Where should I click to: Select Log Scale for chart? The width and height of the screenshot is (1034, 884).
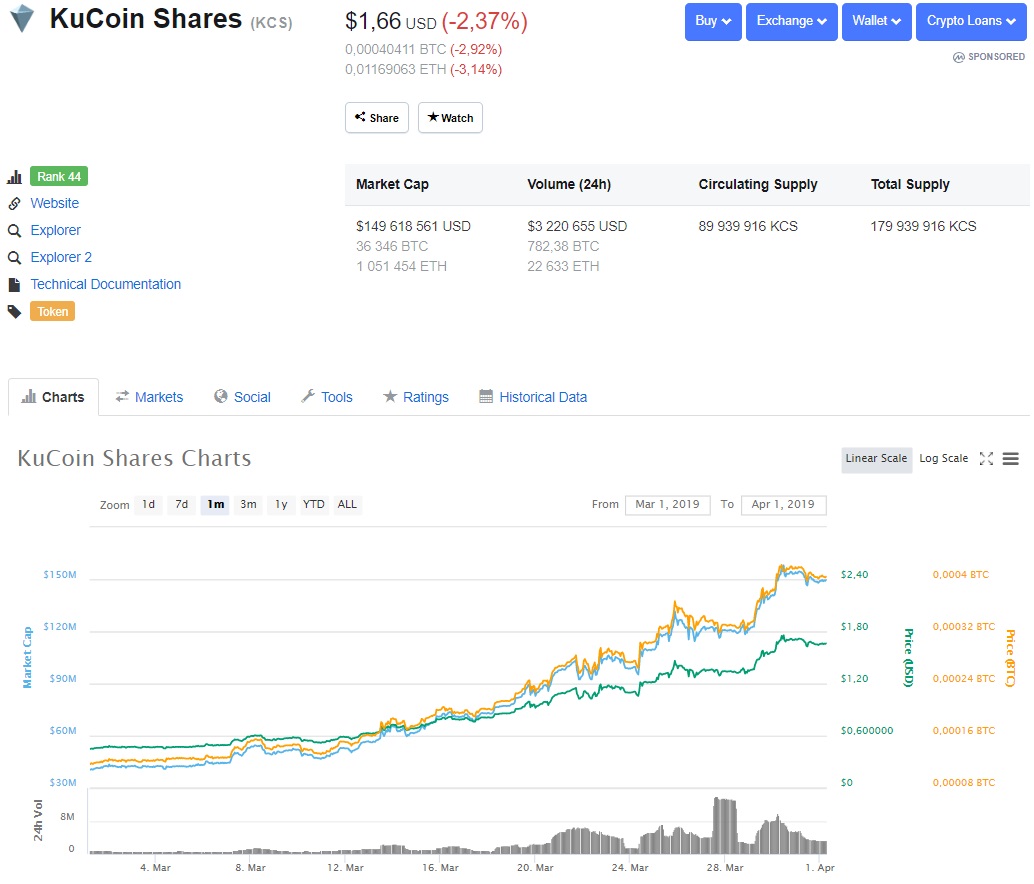click(944, 459)
